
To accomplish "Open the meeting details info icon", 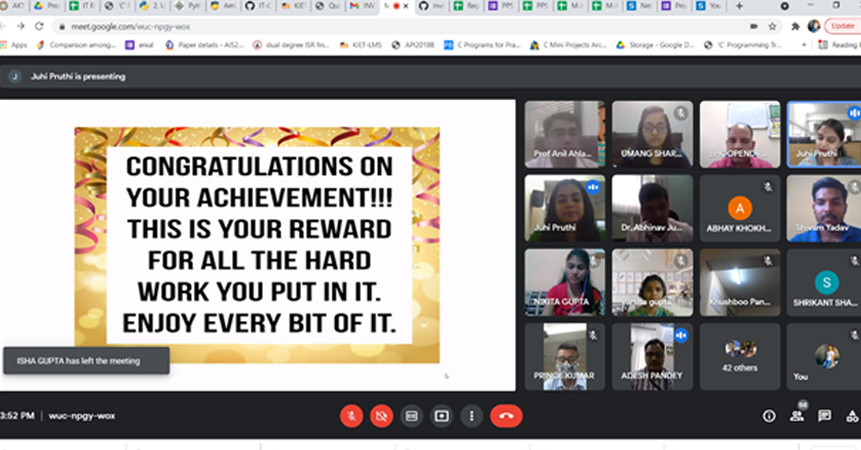I will [x=769, y=416].
